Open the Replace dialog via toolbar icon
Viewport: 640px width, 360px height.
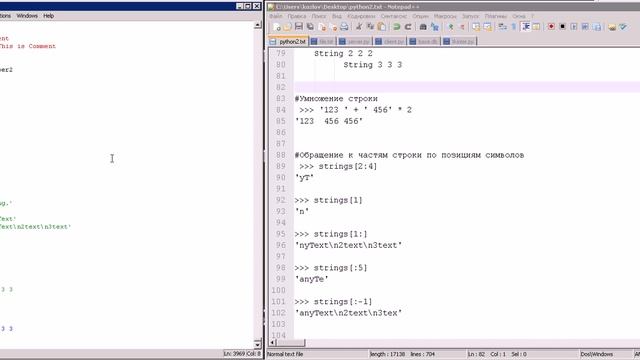pyautogui.click(x=435, y=27)
